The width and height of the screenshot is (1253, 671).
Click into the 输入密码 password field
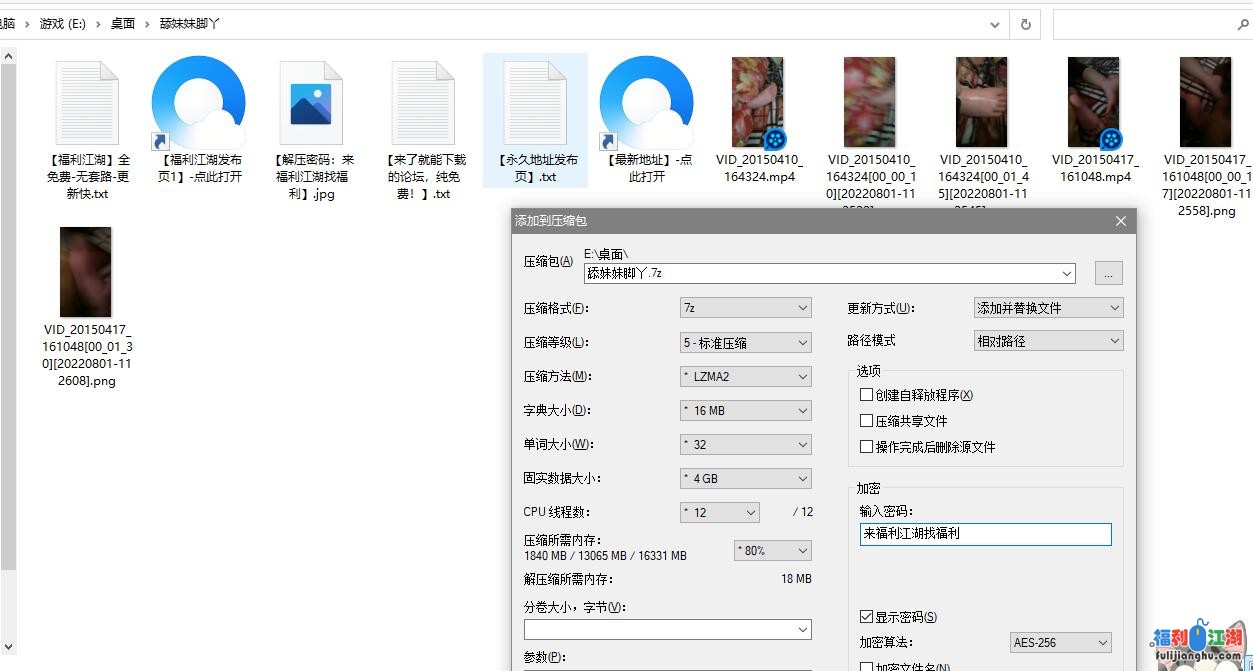tap(985, 534)
